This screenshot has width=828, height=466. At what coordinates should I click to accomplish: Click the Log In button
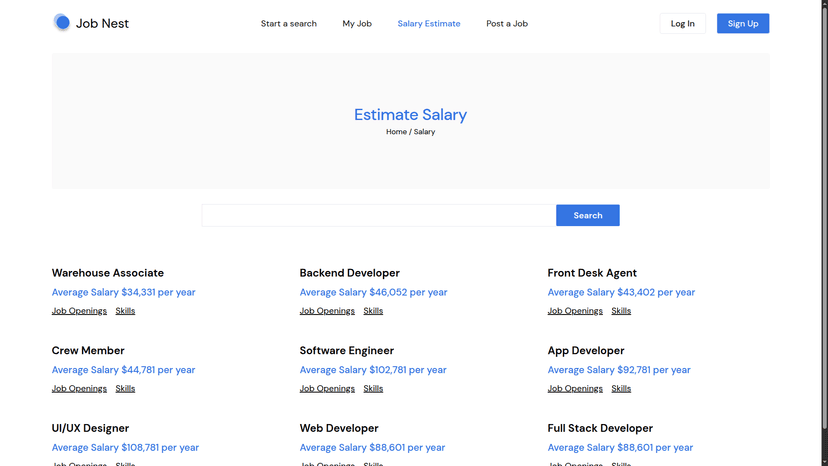tap(682, 23)
